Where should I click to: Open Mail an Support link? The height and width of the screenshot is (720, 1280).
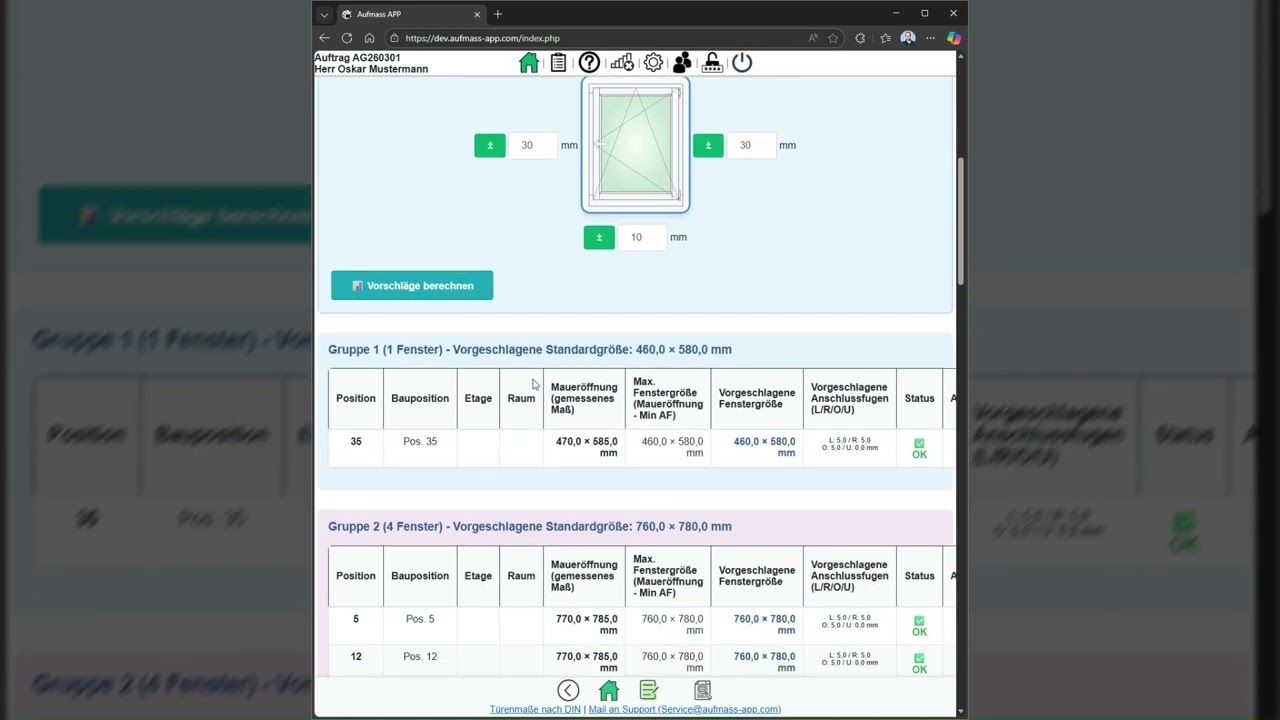point(685,709)
